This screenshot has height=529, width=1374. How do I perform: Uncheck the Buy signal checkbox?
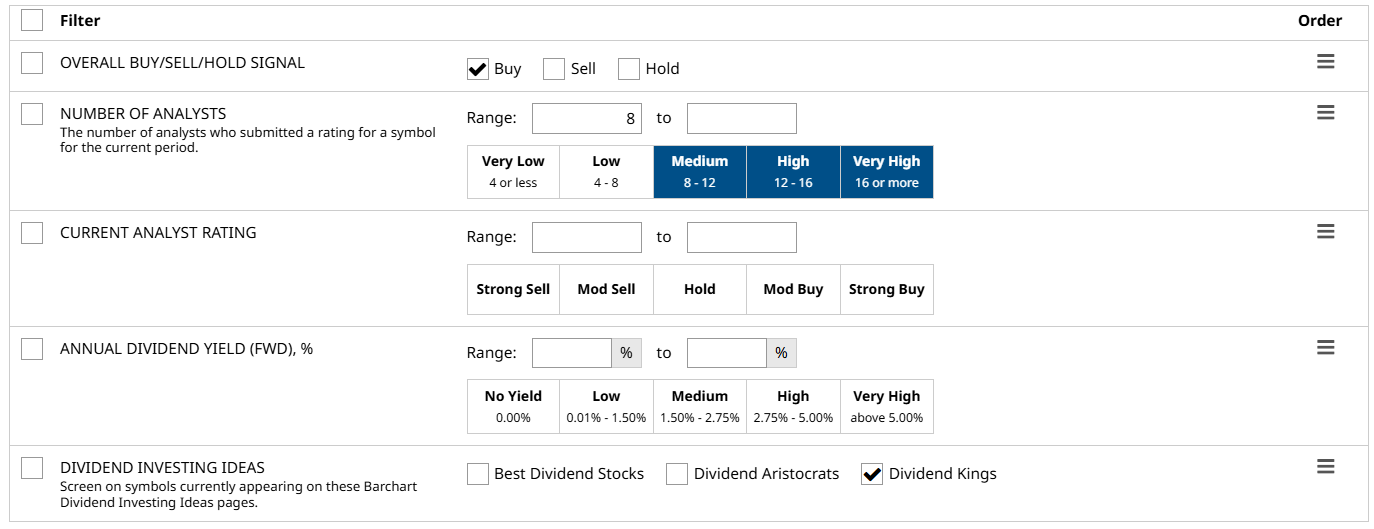pos(478,69)
